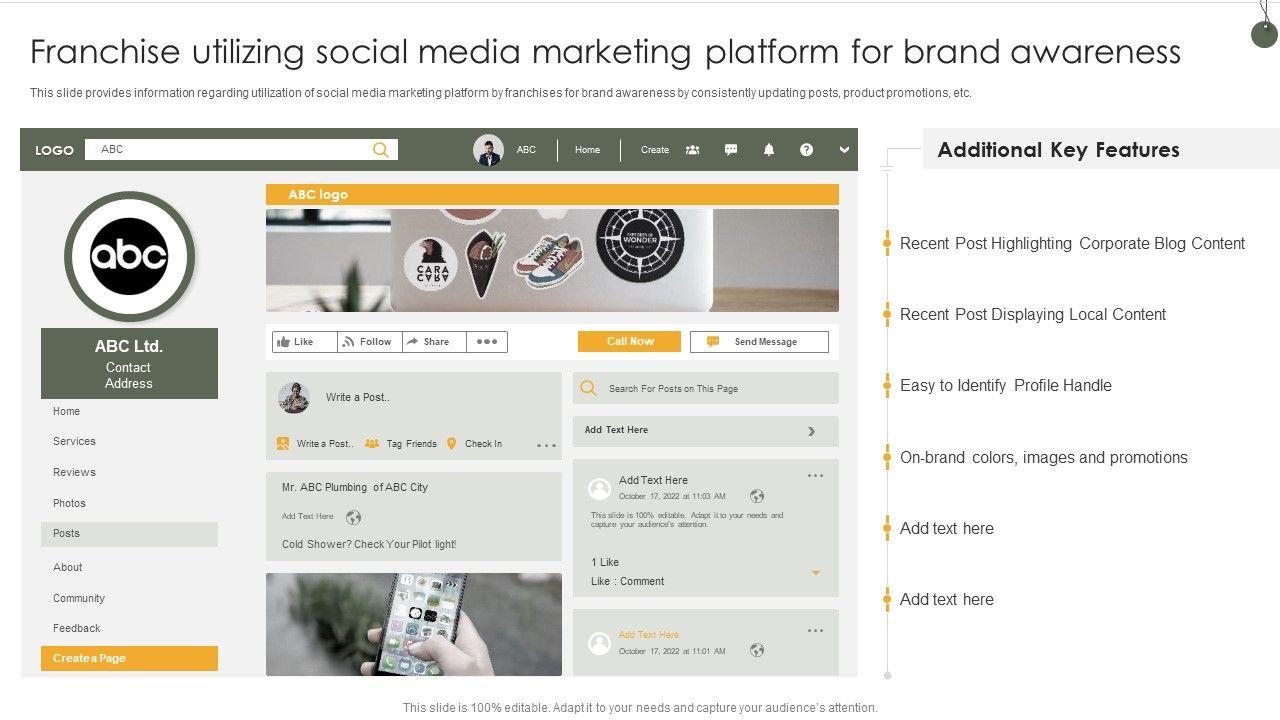
Task: Open ellipsis menu on 11:01 AM post
Action: 816,631
